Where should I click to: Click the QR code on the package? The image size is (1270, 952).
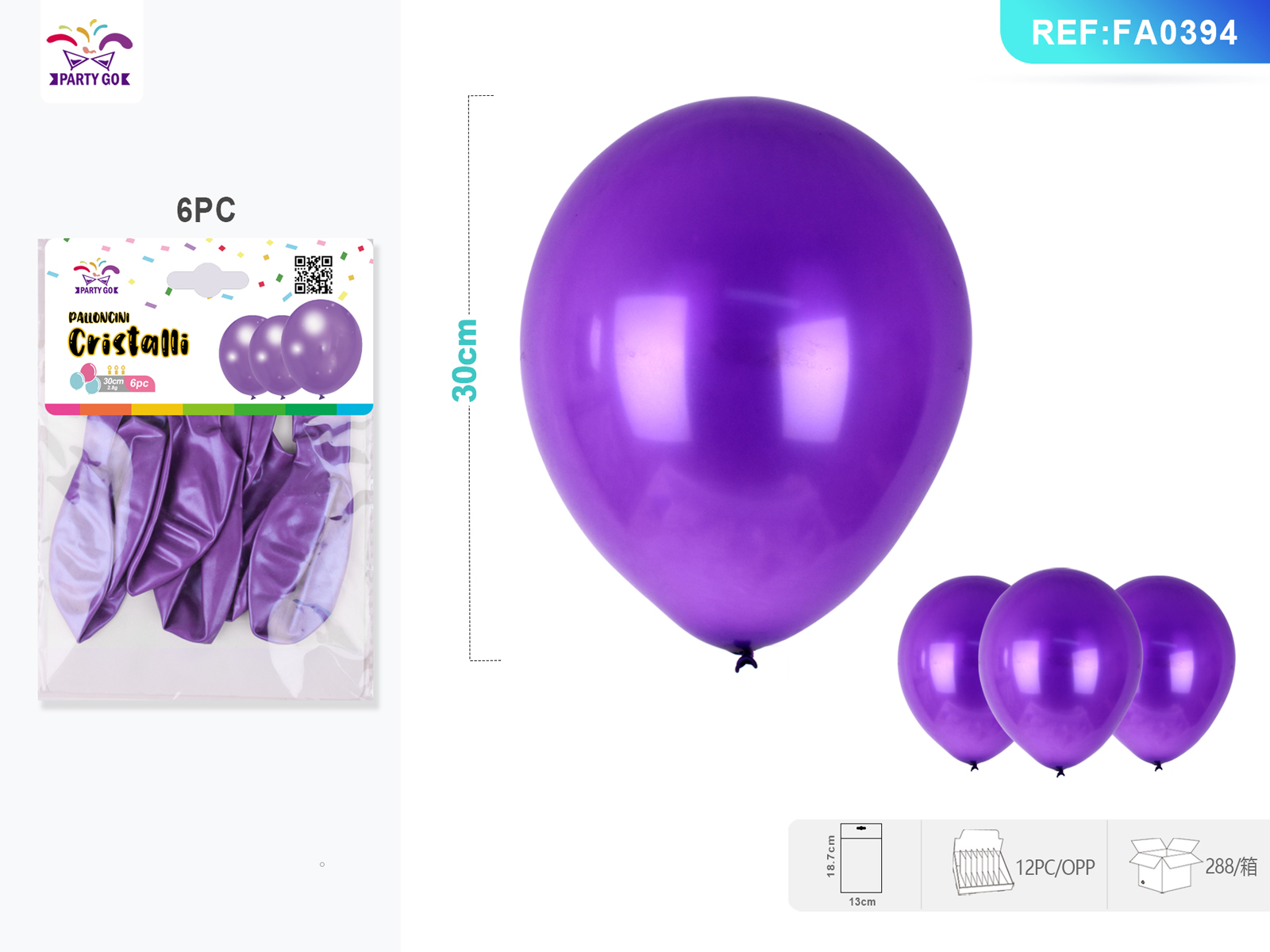point(314,274)
